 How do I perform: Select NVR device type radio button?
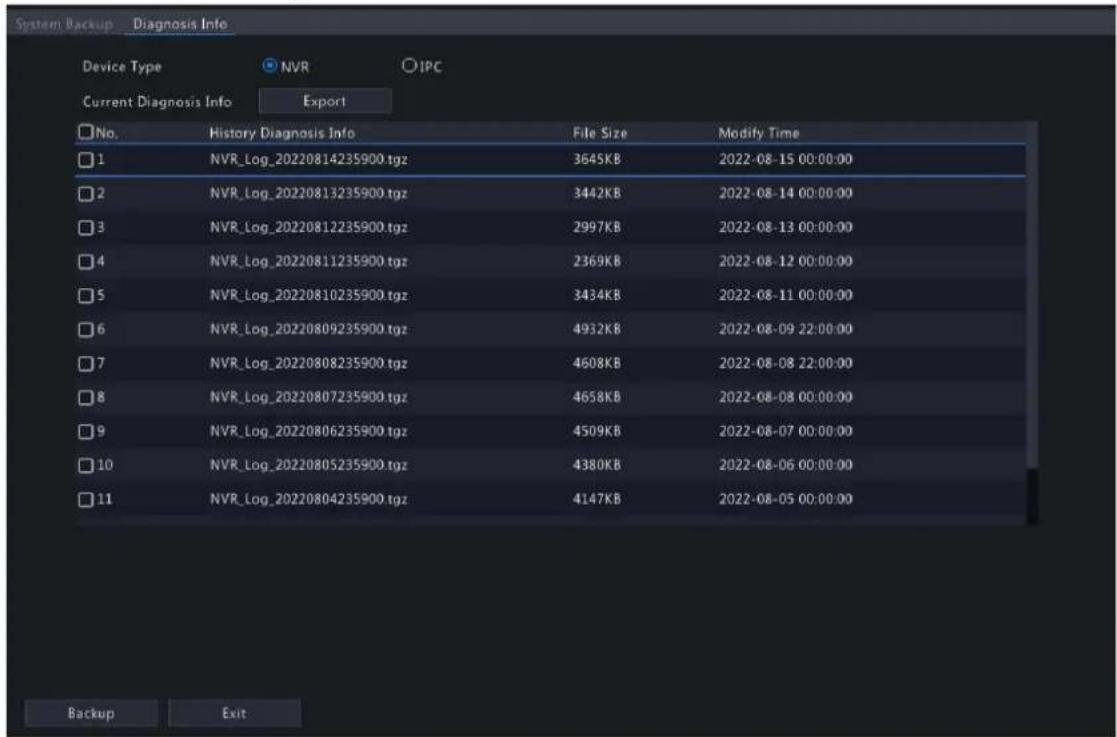[269, 66]
